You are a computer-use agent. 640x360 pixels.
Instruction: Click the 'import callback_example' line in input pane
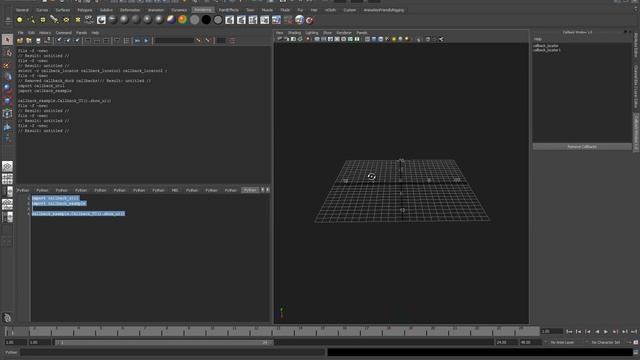[x=59, y=203]
